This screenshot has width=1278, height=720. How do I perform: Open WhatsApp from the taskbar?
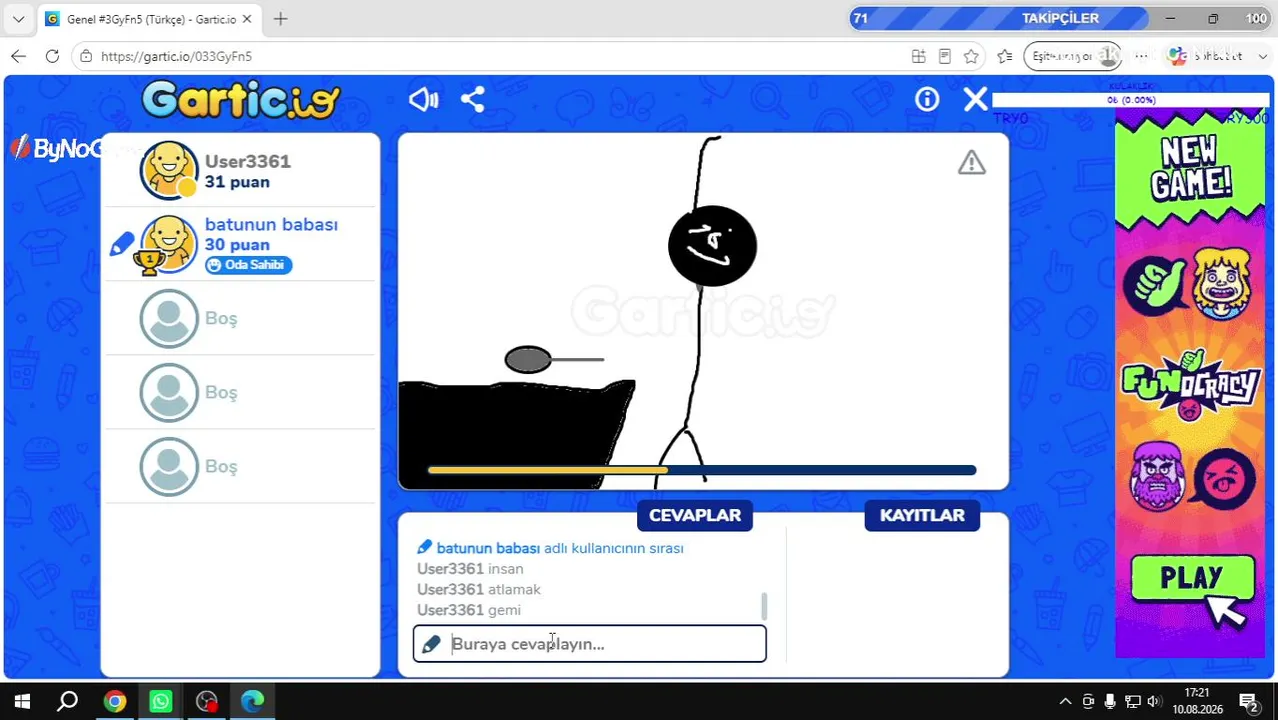coord(160,702)
